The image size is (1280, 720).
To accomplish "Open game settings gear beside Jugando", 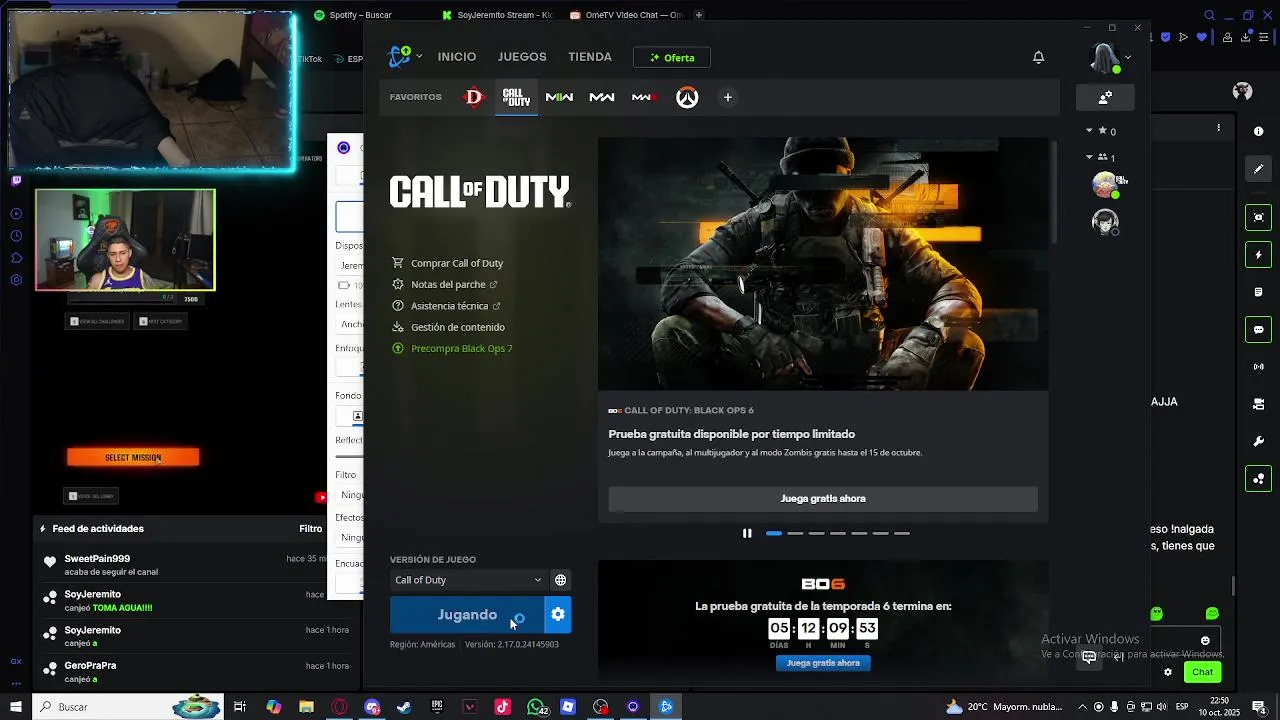I will tap(558, 614).
